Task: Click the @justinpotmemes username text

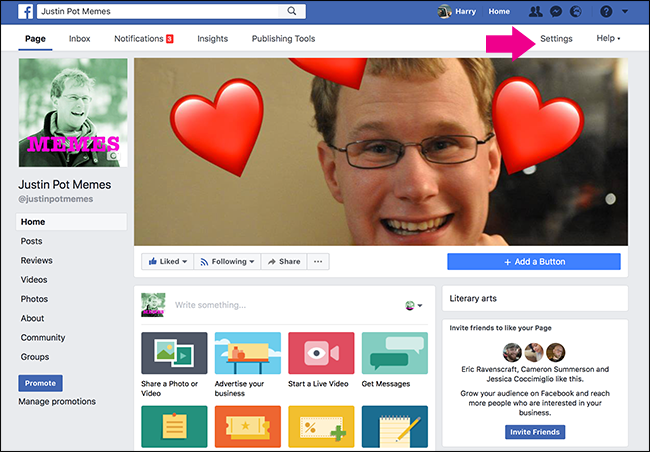Action: point(56,199)
